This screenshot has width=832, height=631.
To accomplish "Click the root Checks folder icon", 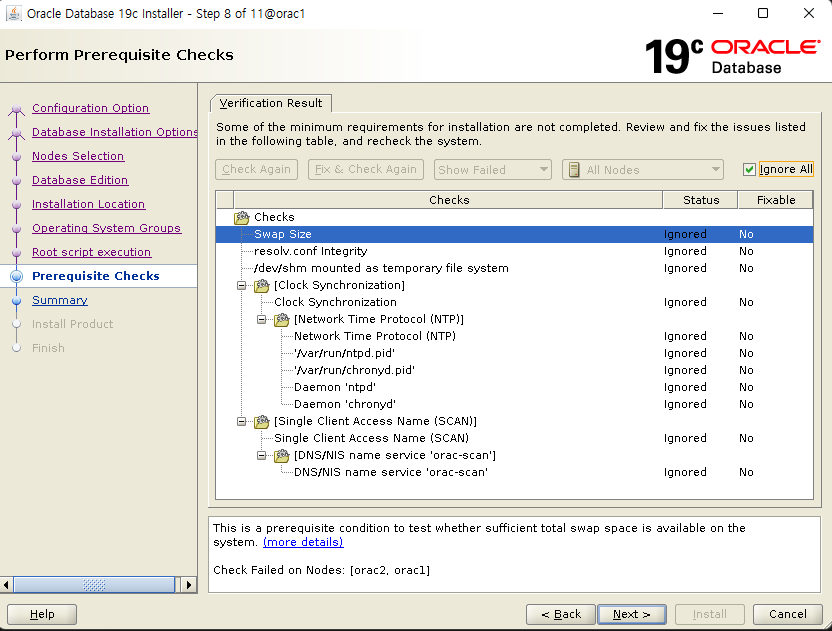I will point(241,217).
